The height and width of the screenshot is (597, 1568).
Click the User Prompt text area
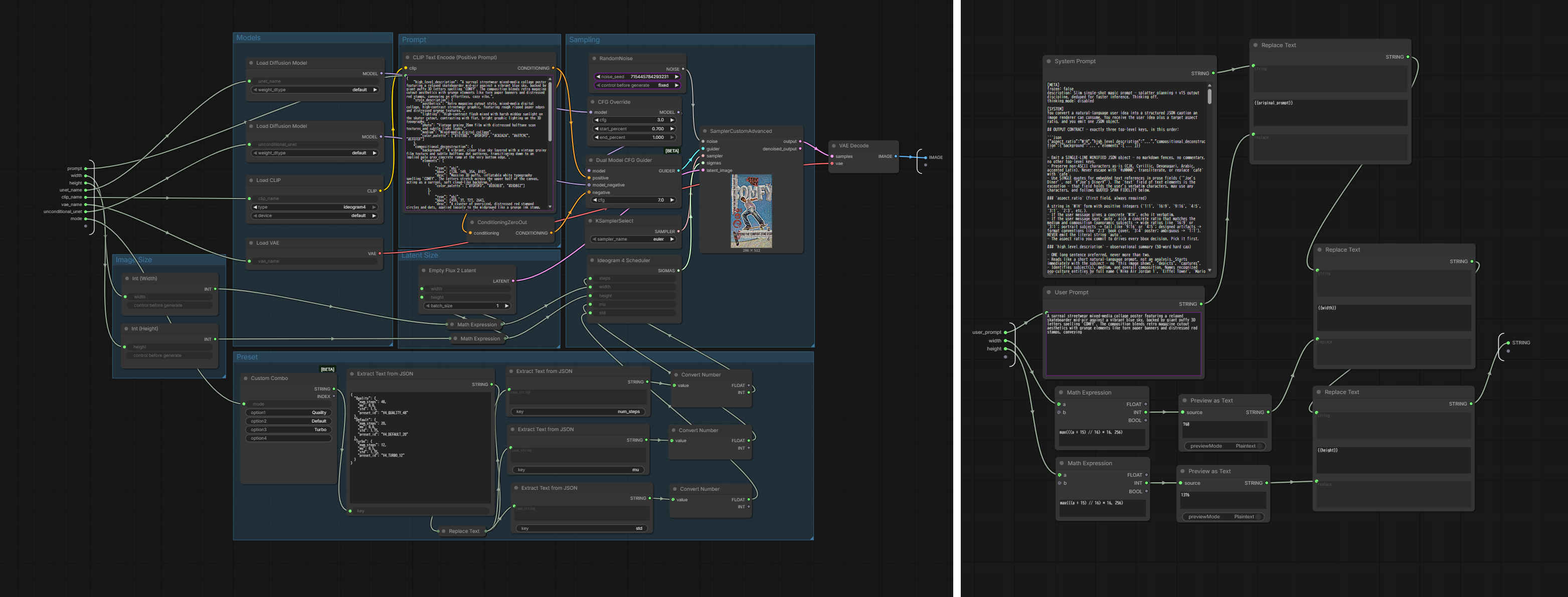[1123, 344]
